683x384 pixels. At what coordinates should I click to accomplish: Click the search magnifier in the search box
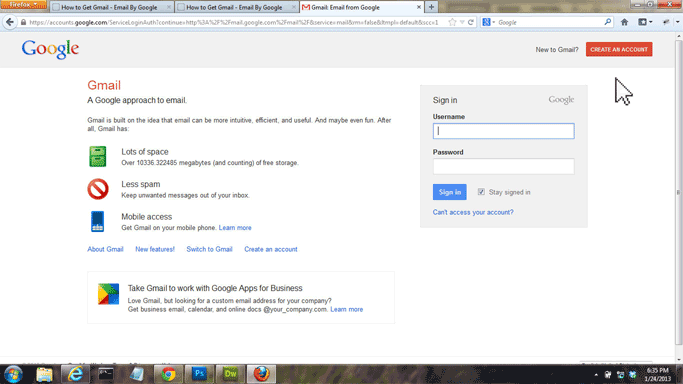608,22
